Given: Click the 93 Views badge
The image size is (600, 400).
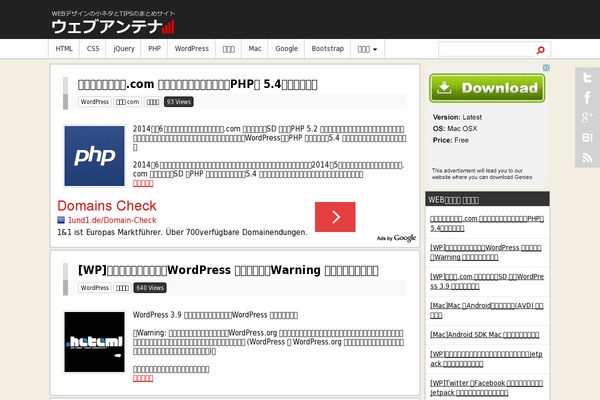Looking at the screenshot, I should pos(179,102).
